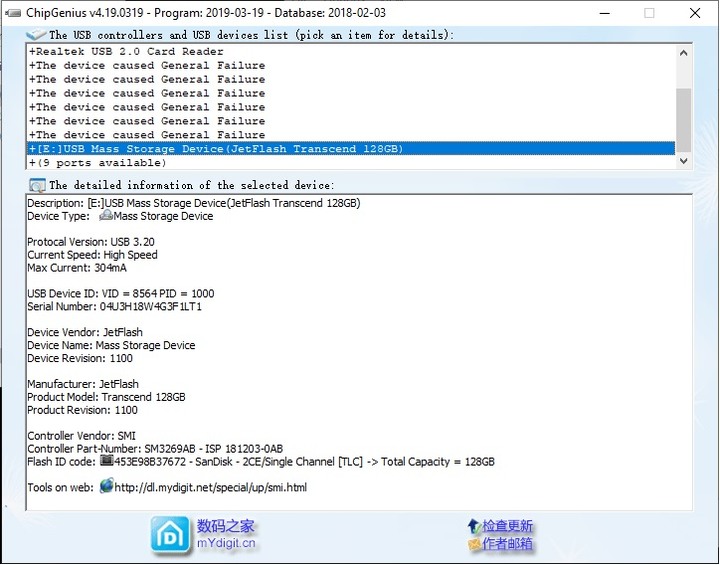Screen dimensions: 720x565
Task: Open the dl.mydigit.net smi.html tools link
Action: (x=210, y=487)
